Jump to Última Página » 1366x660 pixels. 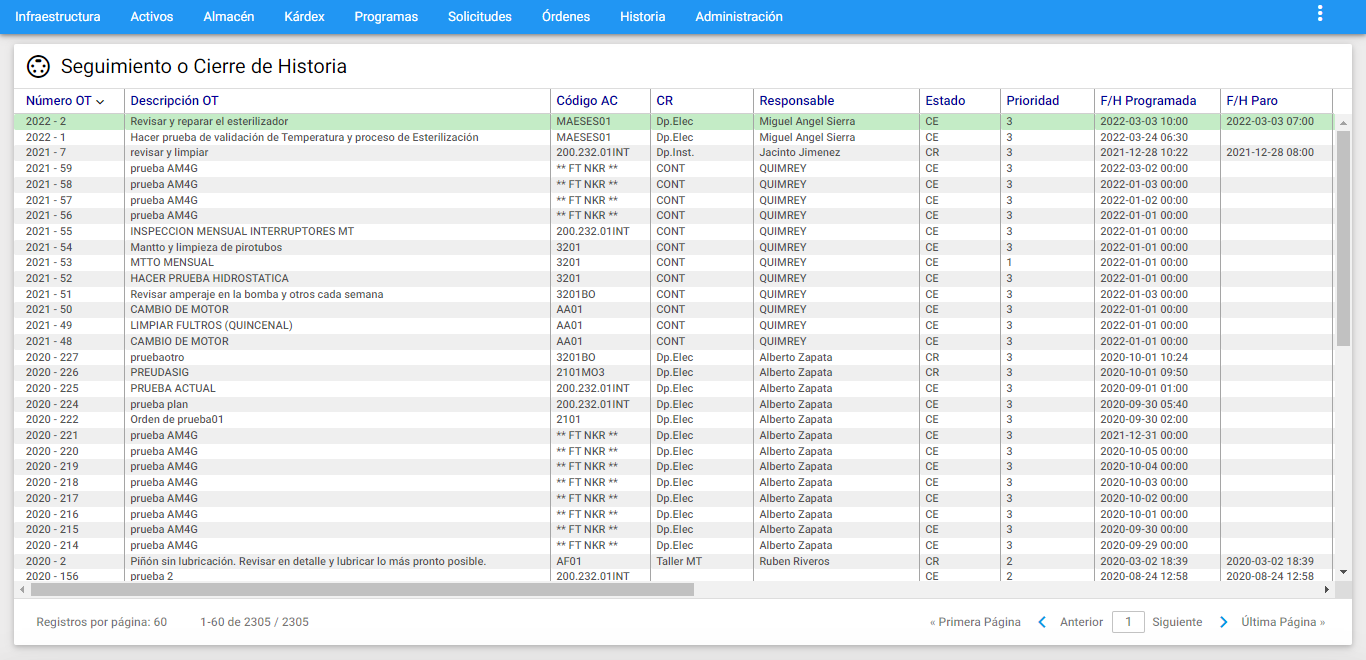(x=1283, y=622)
